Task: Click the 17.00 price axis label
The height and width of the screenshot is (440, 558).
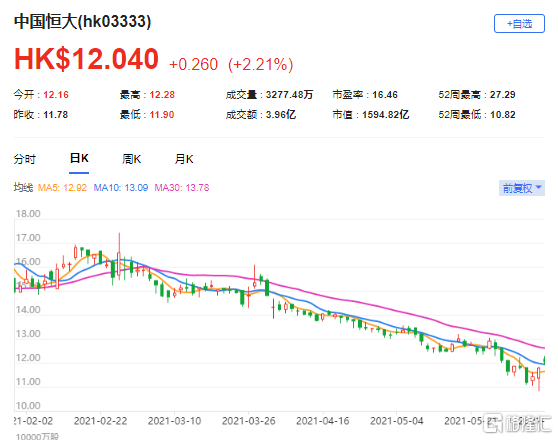Action: (x=28, y=238)
